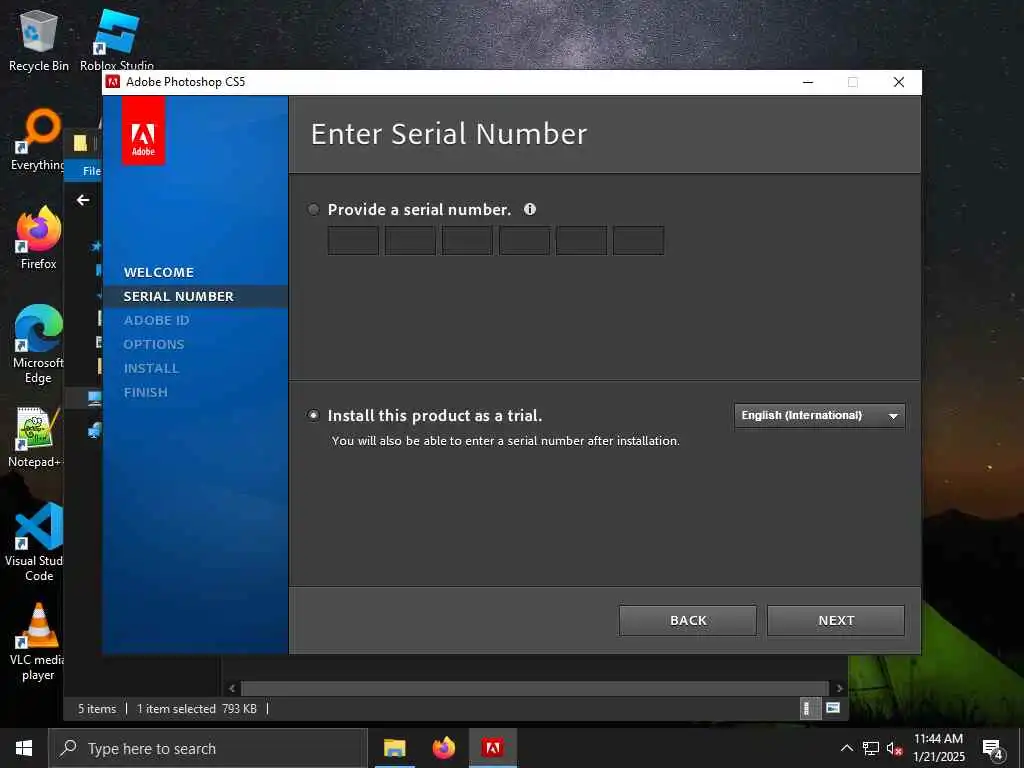This screenshot has width=1024, height=768.
Task: Click the back arrow in File Explorer
Action: coord(83,200)
